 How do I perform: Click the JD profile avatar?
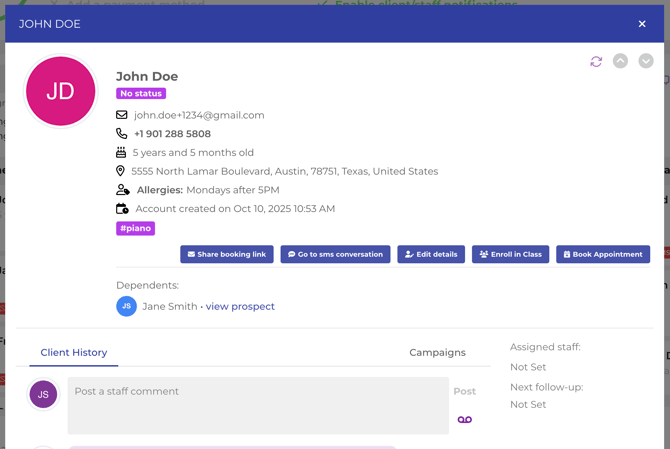(x=61, y=91)
